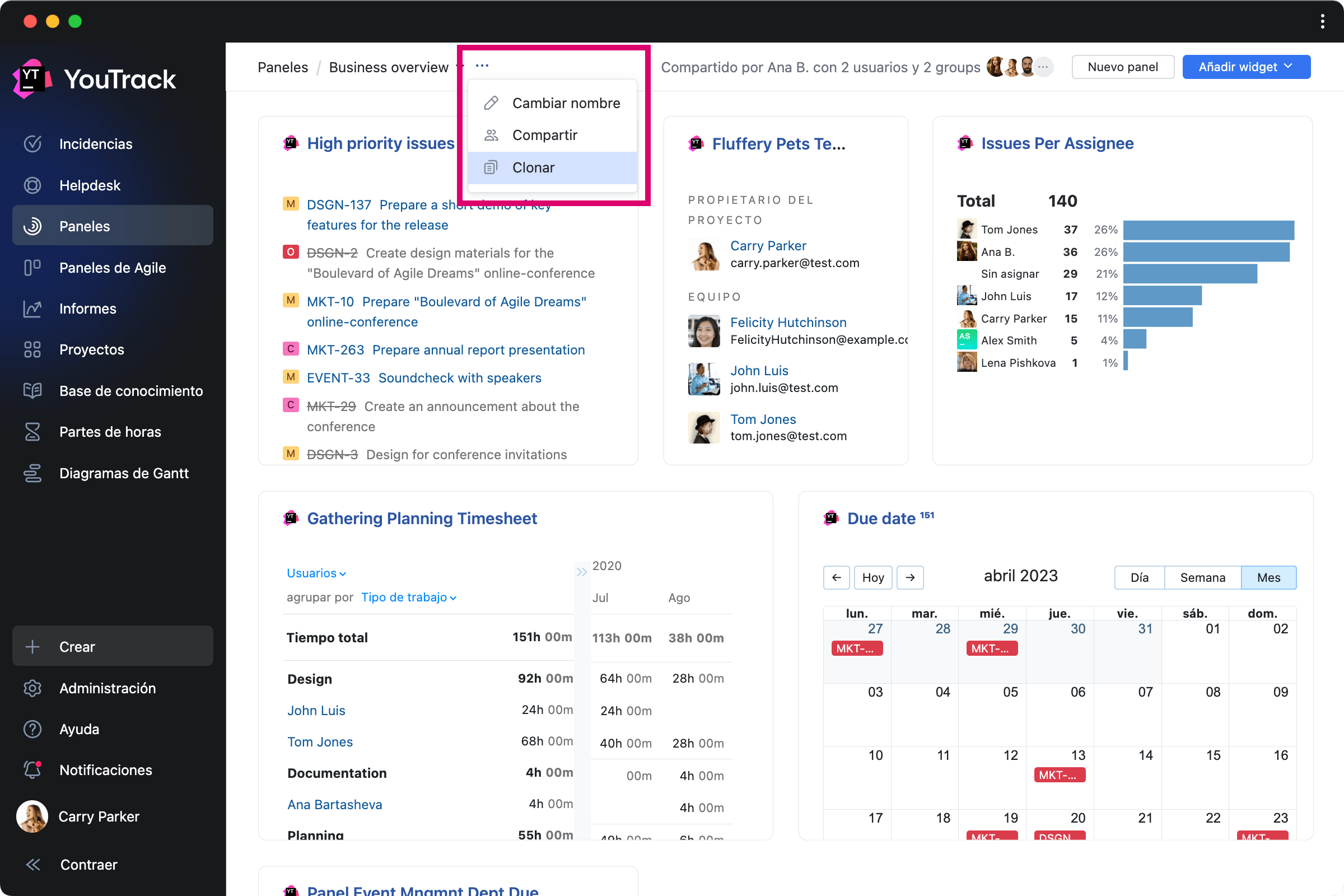Screen dimensions: 1344x896
Task: Click the Nuevo panel button
Action: click(x=1122, y=67)
